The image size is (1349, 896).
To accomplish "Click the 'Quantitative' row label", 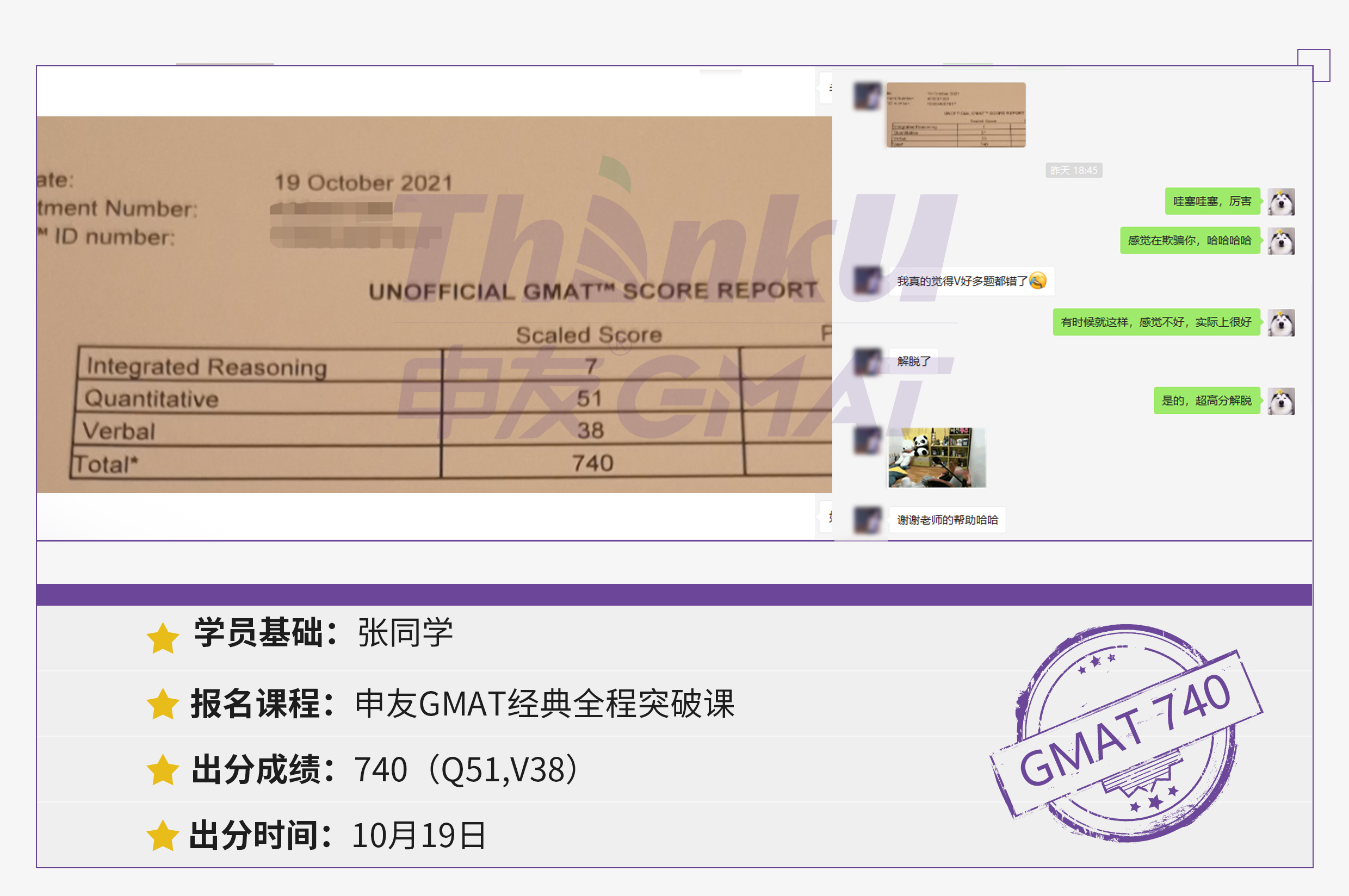I will pyautogui.click(x=151, y=399).
